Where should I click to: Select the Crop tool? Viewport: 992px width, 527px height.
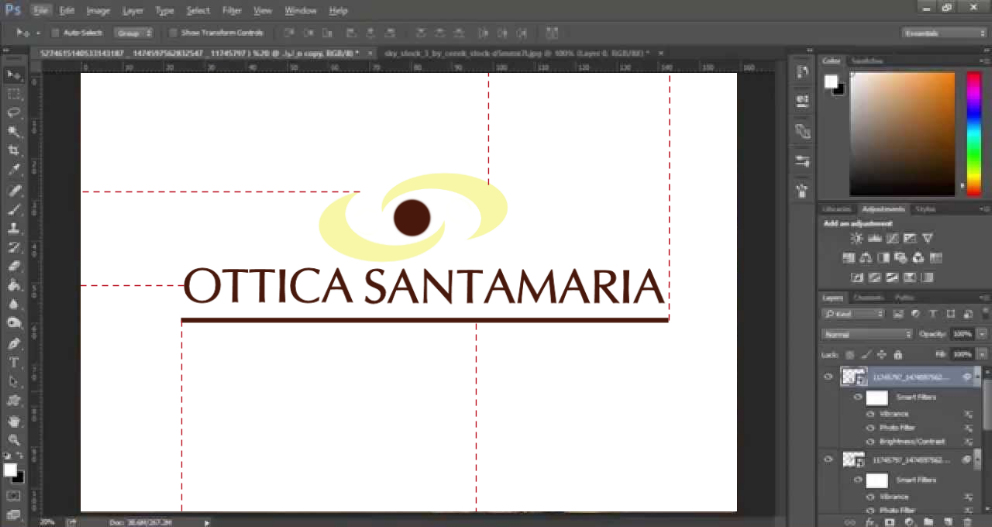14,151
